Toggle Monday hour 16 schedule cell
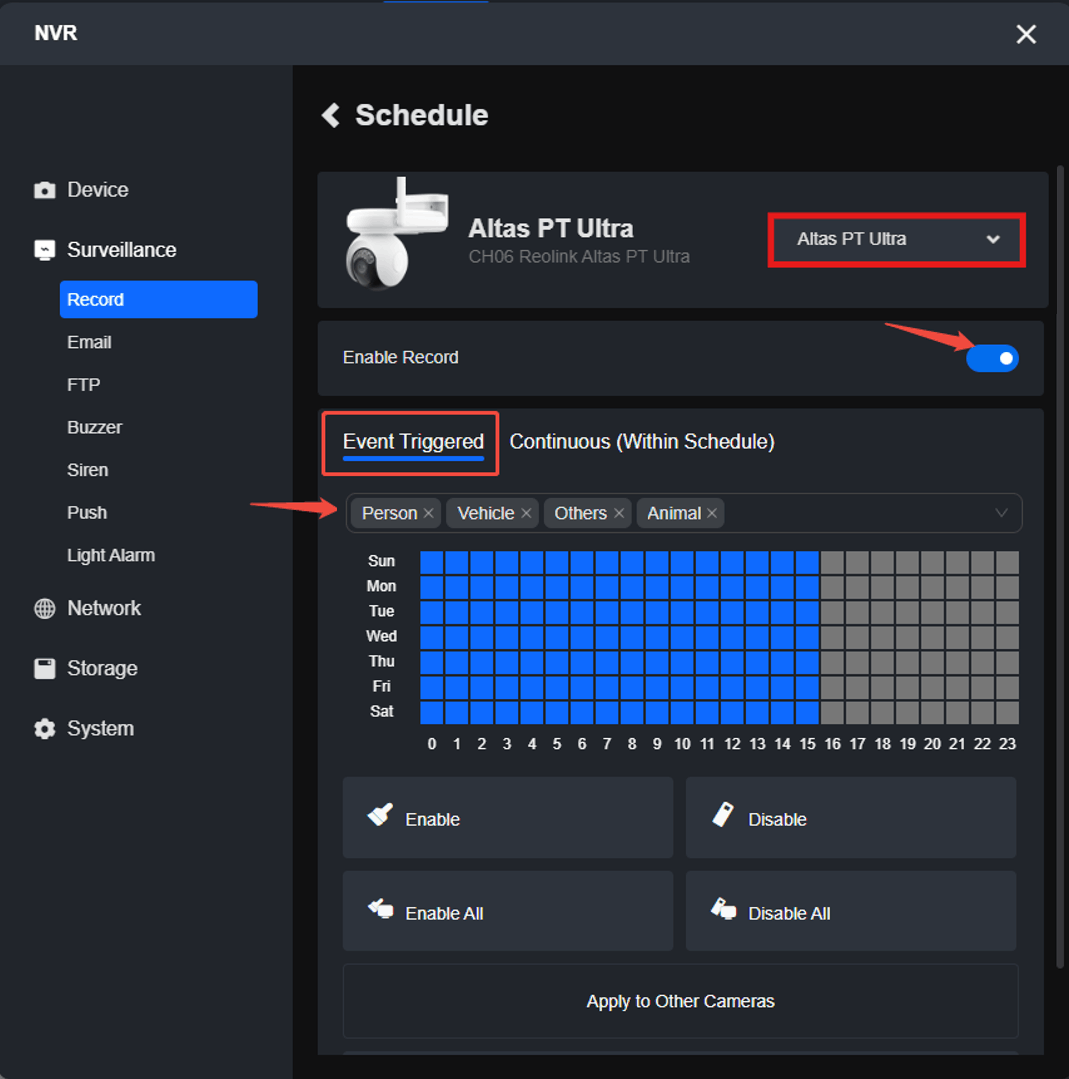 pos(832,588)
